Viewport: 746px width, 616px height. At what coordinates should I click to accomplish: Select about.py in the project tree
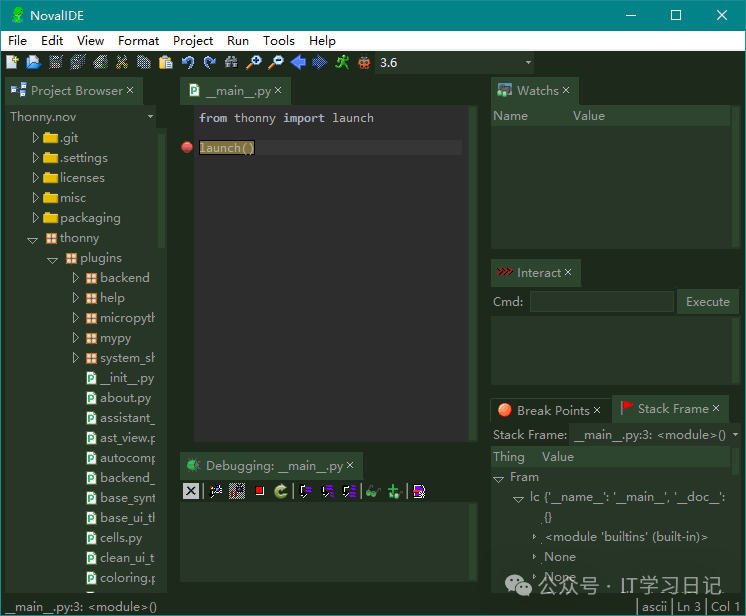[x=125, y=398]
